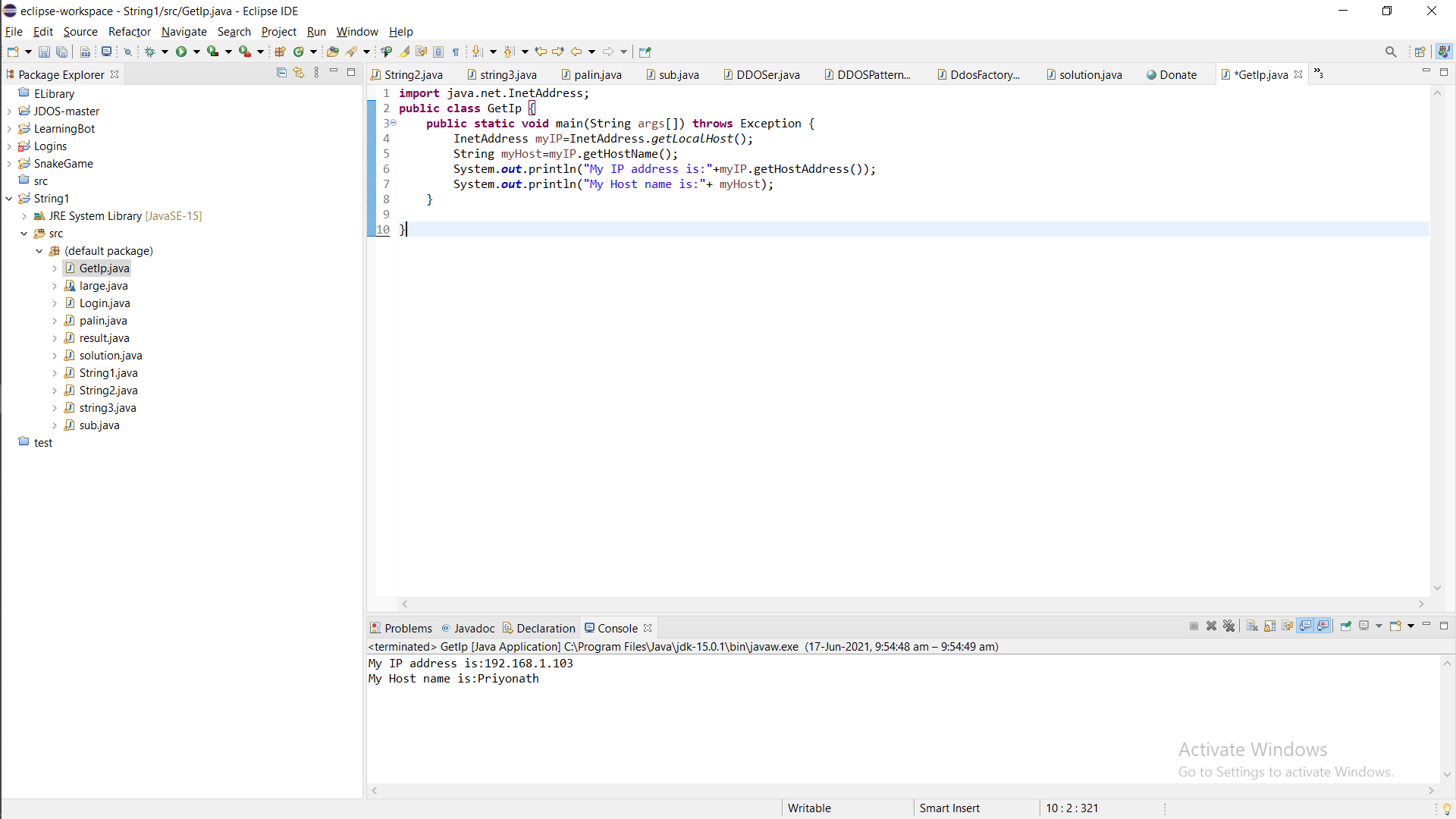Maximize the editor area
The image size is (1456, 819).
click(1444, 72)
